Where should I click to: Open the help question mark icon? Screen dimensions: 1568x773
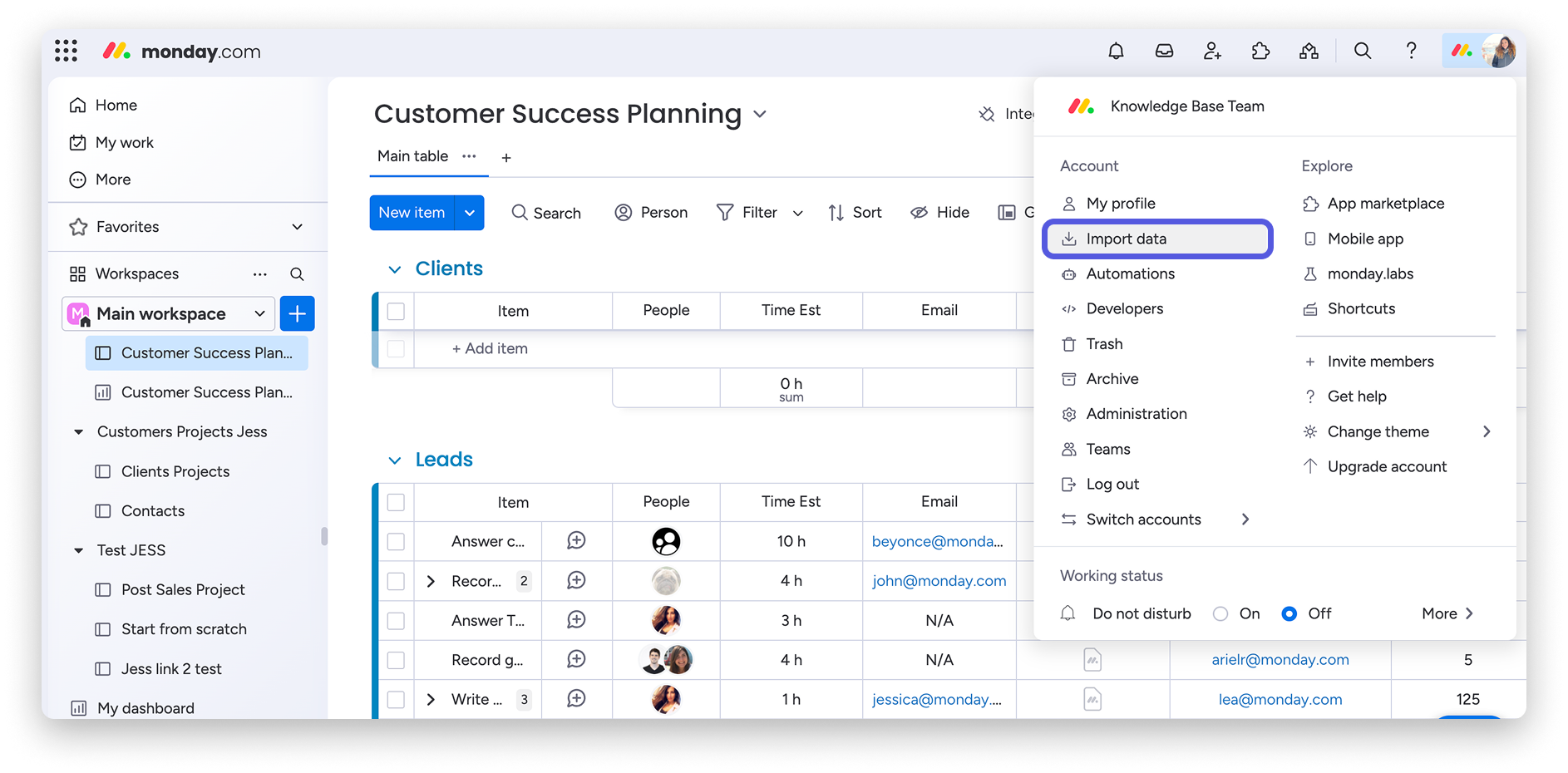[x=1411, y=52]
